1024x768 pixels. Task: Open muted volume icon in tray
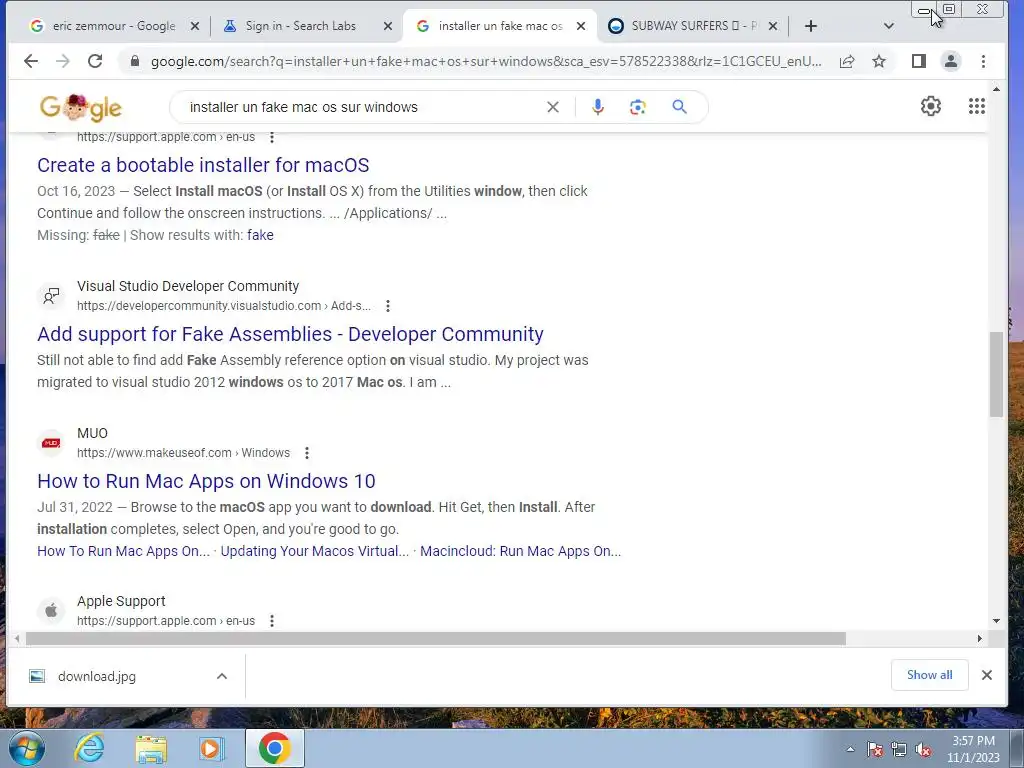tap(923, 750)
